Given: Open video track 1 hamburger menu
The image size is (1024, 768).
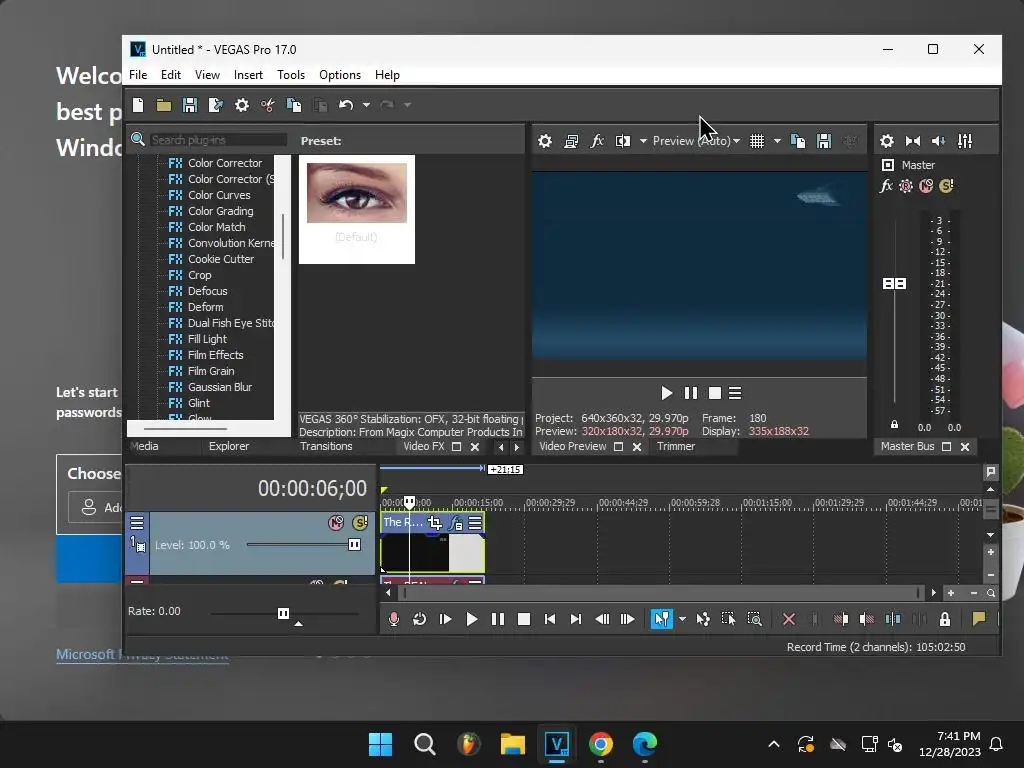Looking at the screenshot, I should [136, 522].
